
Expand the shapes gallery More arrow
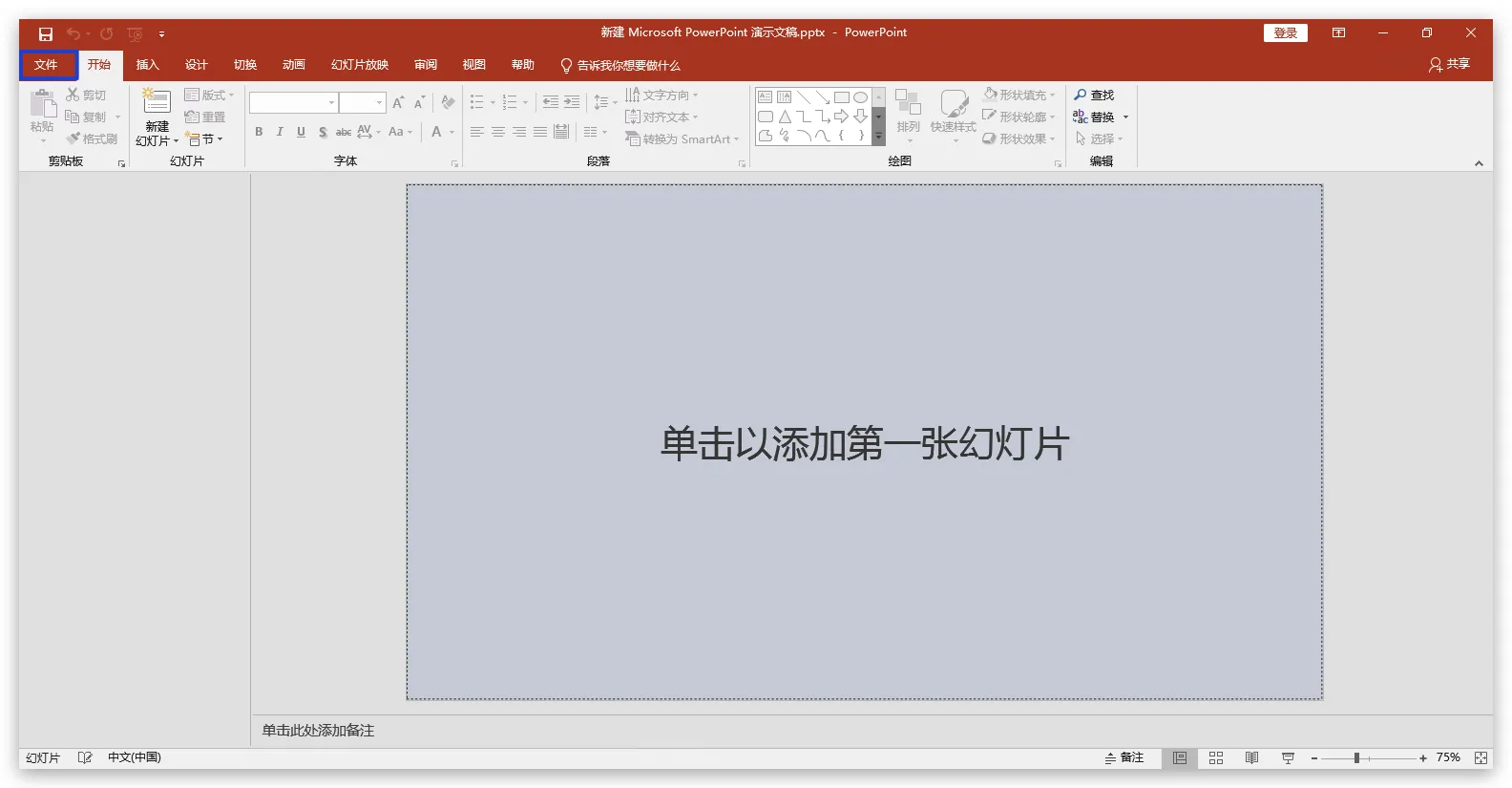[x=878, y=138]
